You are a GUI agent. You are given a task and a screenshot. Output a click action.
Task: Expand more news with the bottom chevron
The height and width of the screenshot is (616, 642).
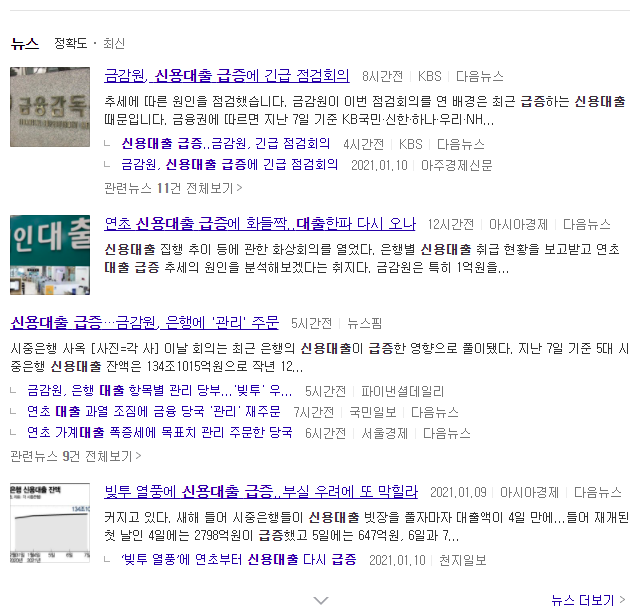click(321, 600)
